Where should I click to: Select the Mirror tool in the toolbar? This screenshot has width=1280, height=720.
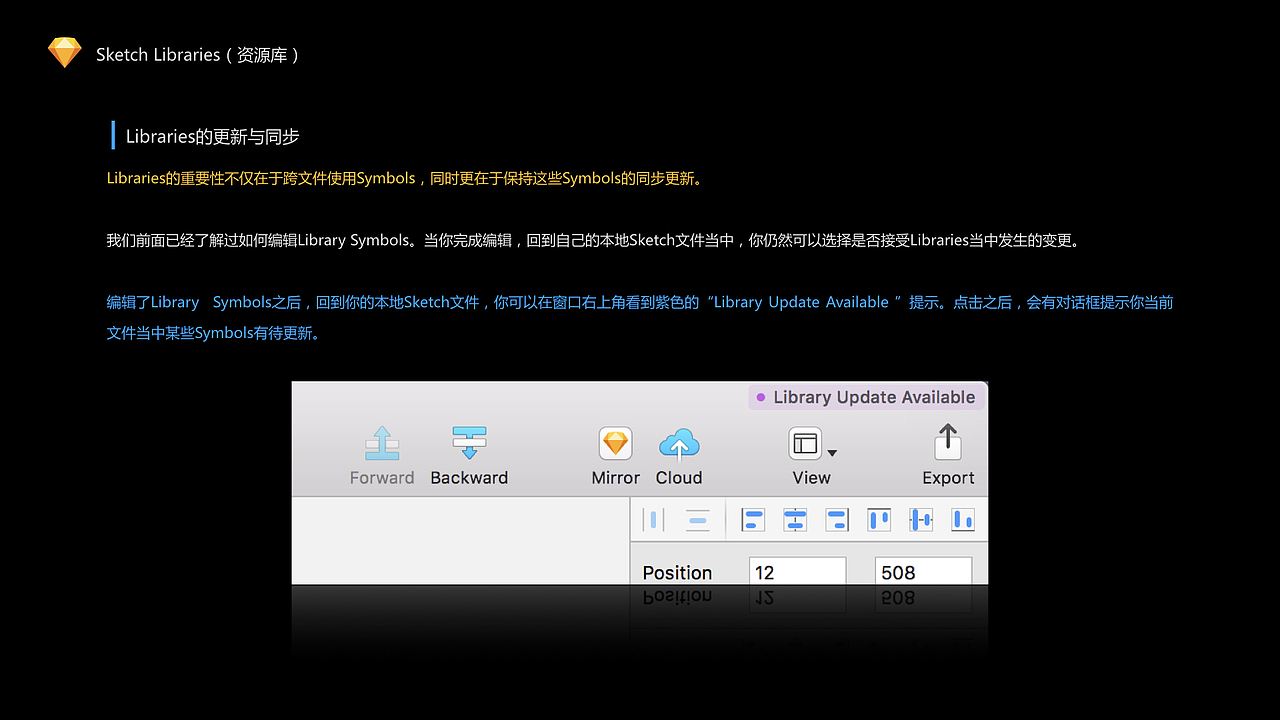pos(614,444)
